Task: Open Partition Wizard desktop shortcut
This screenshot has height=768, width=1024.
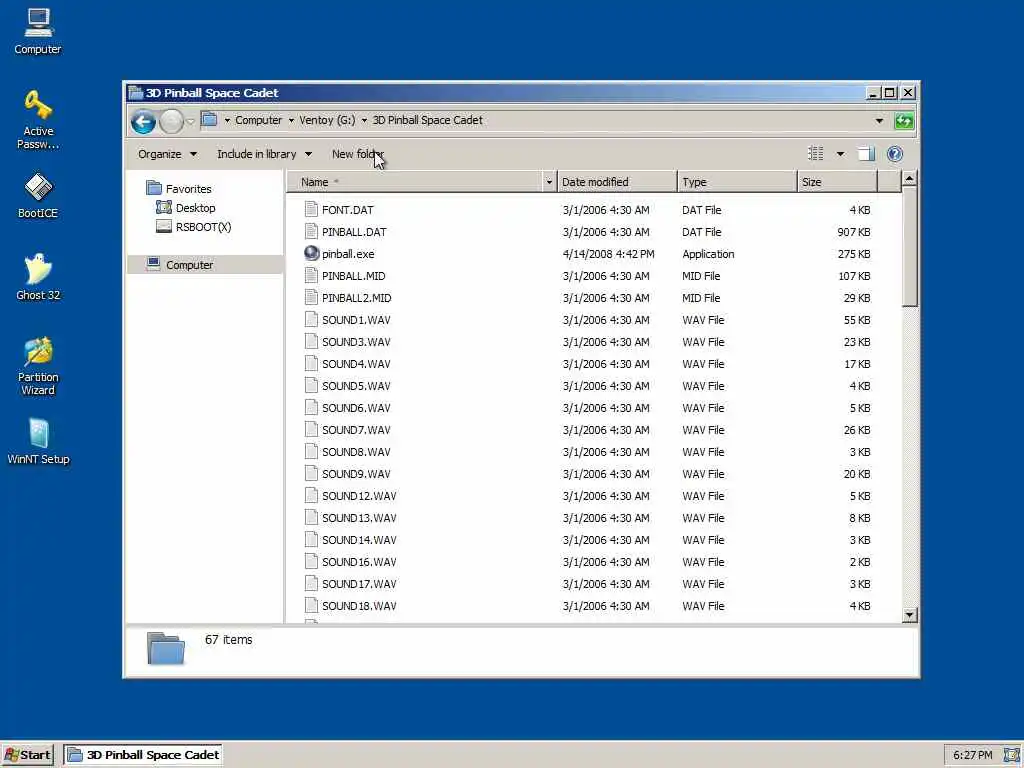Action: click(38, 366)
